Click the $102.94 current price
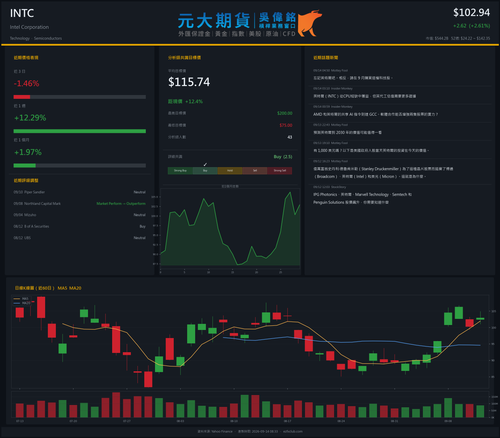This screenshot has height=438, width=500. pyautogui.click(x=471, y=13)
